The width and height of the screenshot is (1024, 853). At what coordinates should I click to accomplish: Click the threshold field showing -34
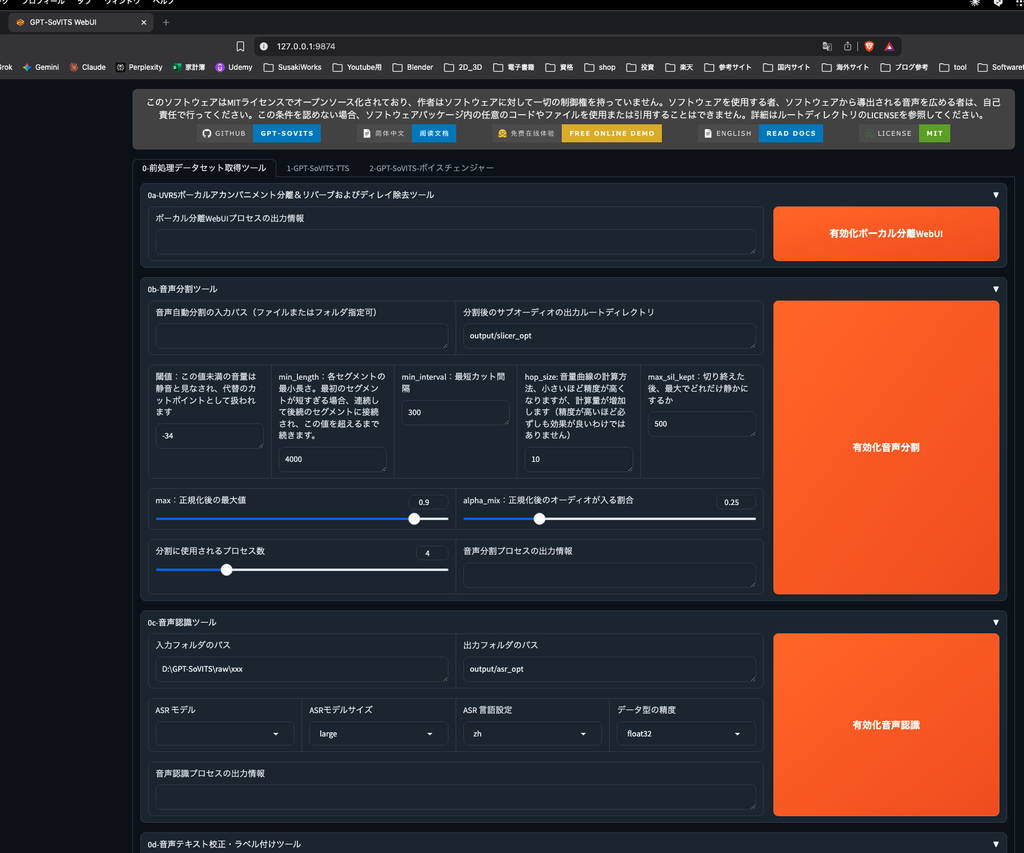(x=210, y=436)
